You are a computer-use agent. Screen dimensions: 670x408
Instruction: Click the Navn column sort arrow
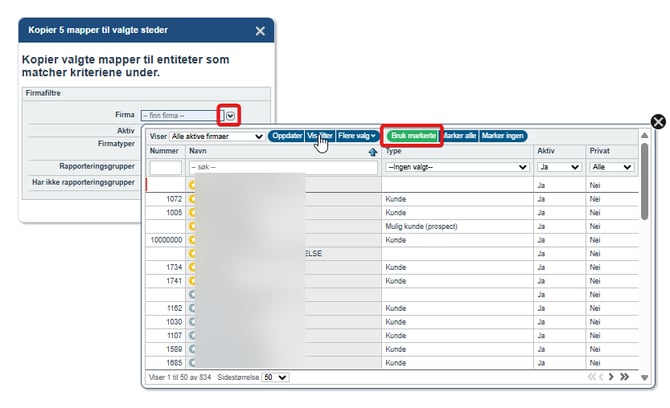coord(373,152)
